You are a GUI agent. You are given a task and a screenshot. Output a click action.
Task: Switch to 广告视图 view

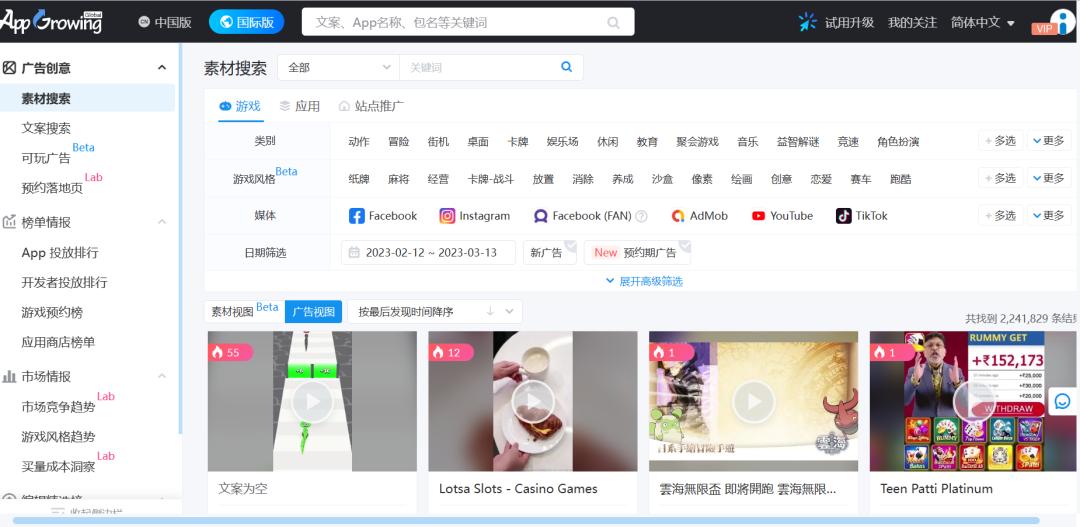pyautogui.click(x=313, y=311)
